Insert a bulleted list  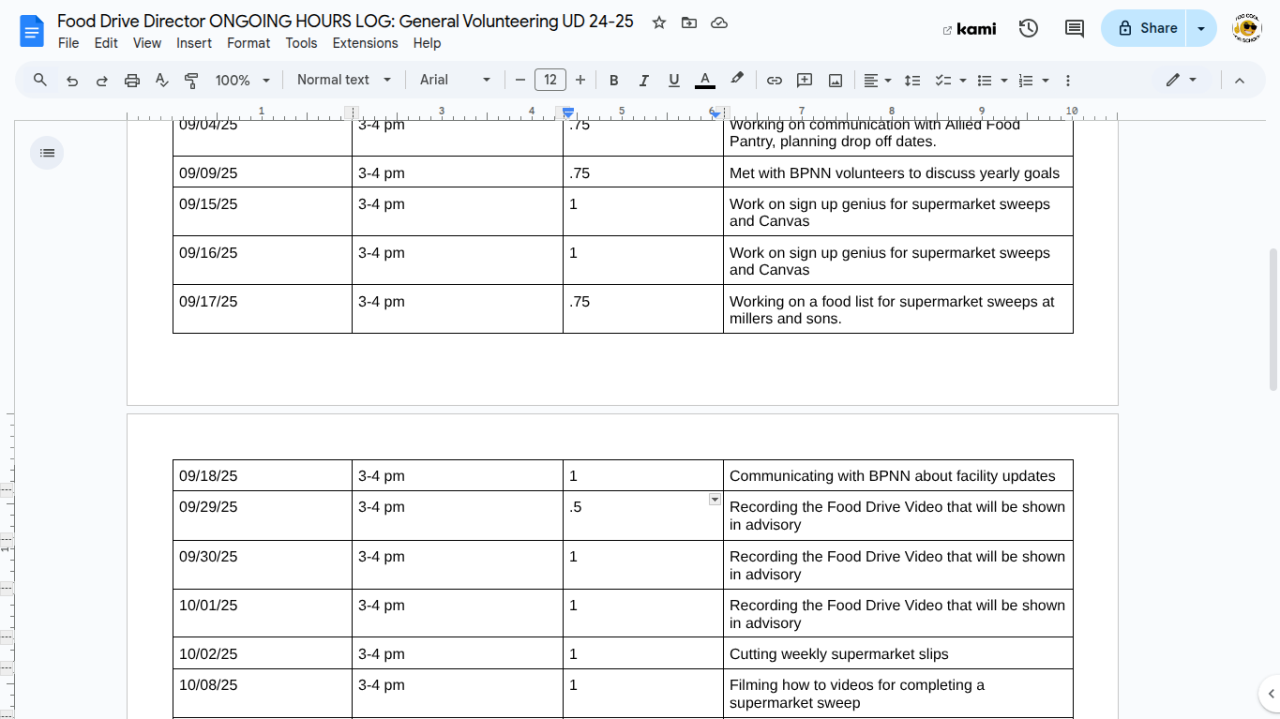point(984,80)
